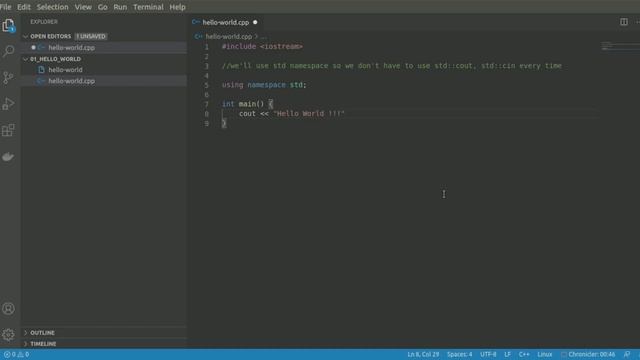Open the hello-world binary file in explorer

click(104, 70)
